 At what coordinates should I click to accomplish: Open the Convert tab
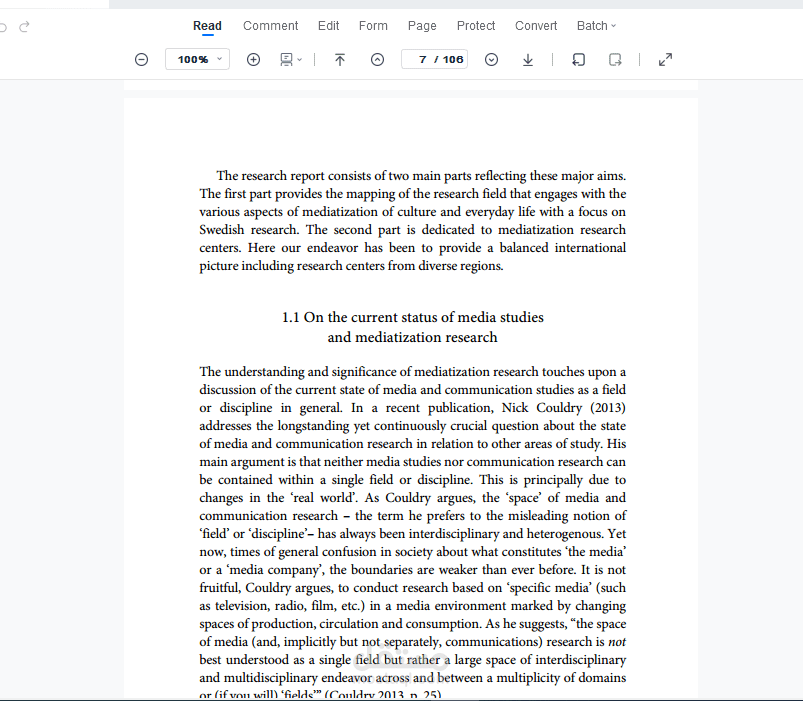pos(536,26)
